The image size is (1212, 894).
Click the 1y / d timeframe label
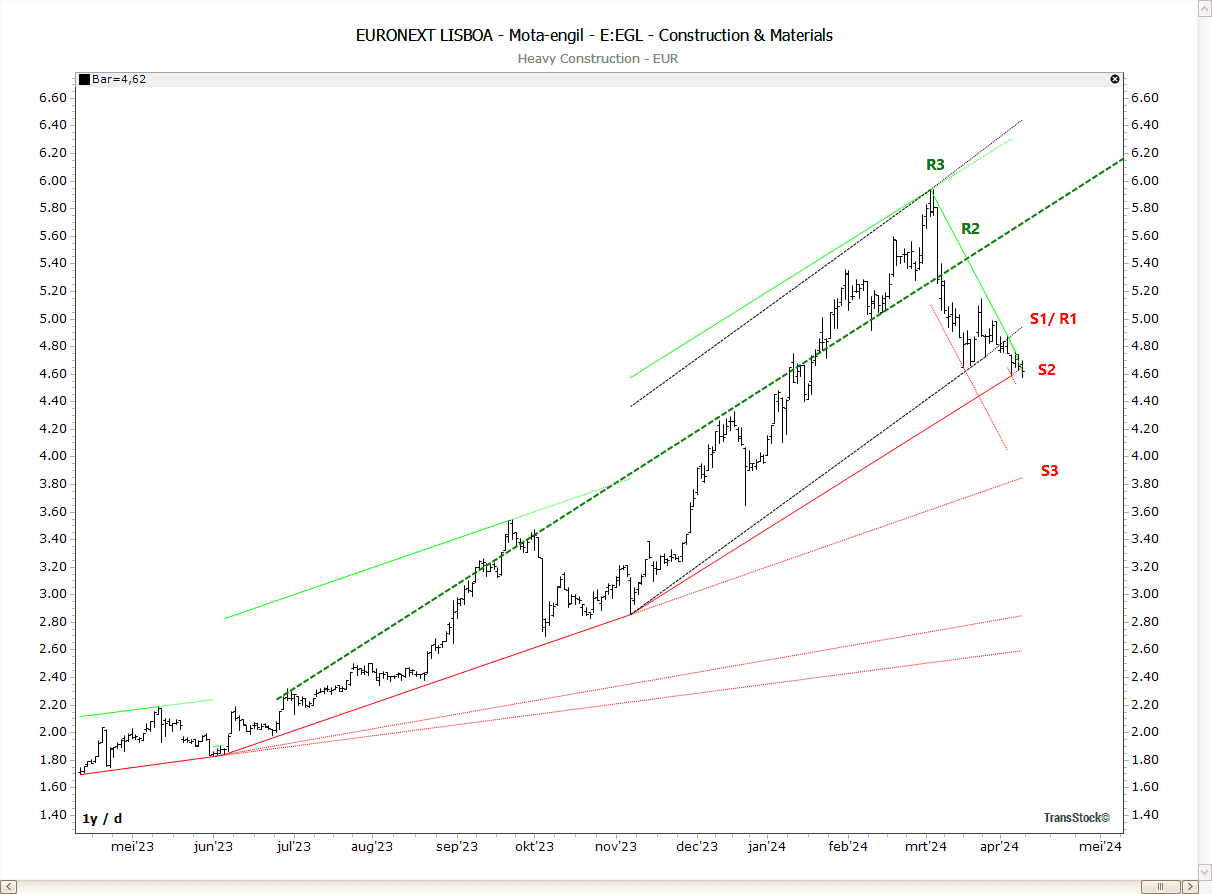point(102,818)
